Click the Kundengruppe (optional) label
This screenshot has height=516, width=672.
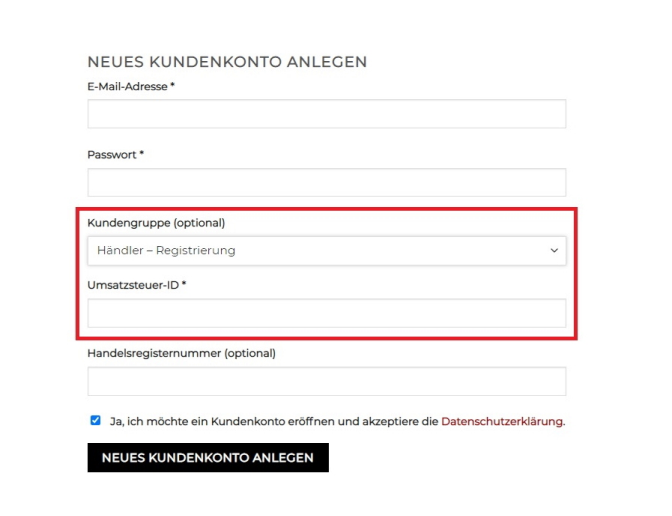click(x=156, y=223)
